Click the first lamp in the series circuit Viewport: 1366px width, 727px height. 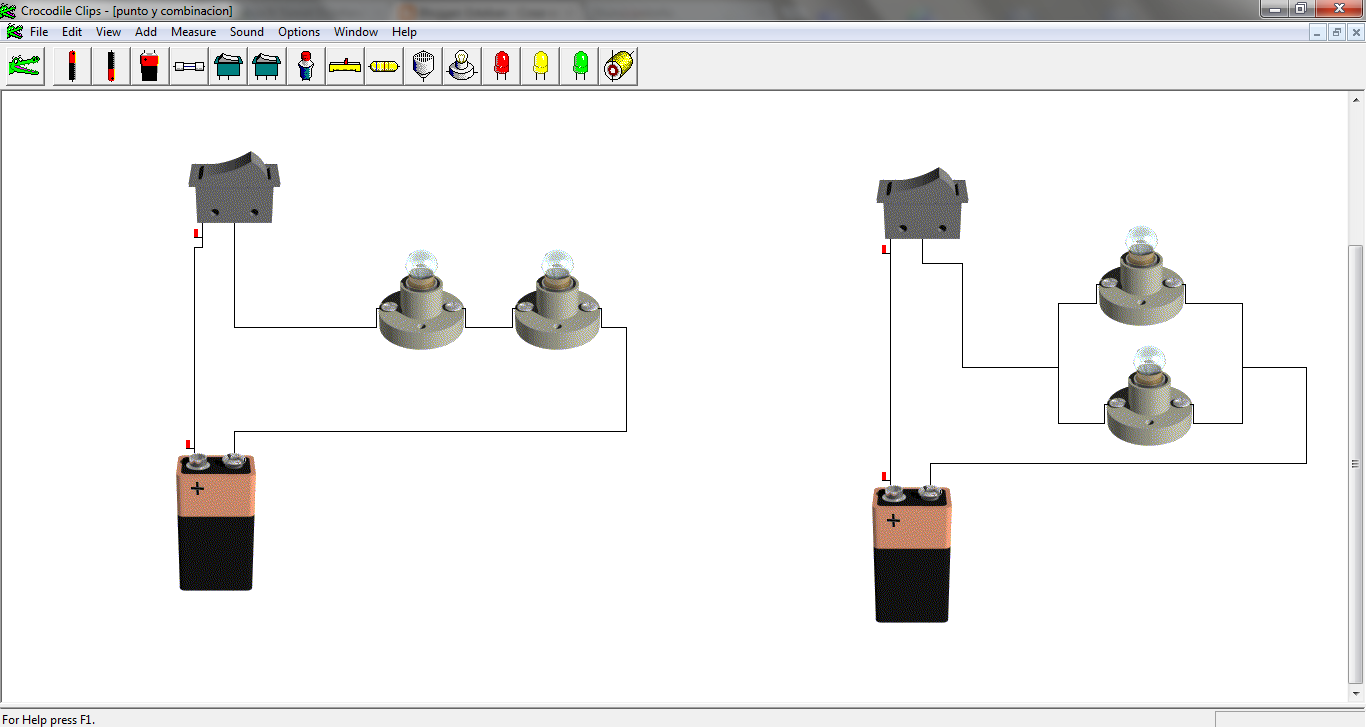click(421, 300)
